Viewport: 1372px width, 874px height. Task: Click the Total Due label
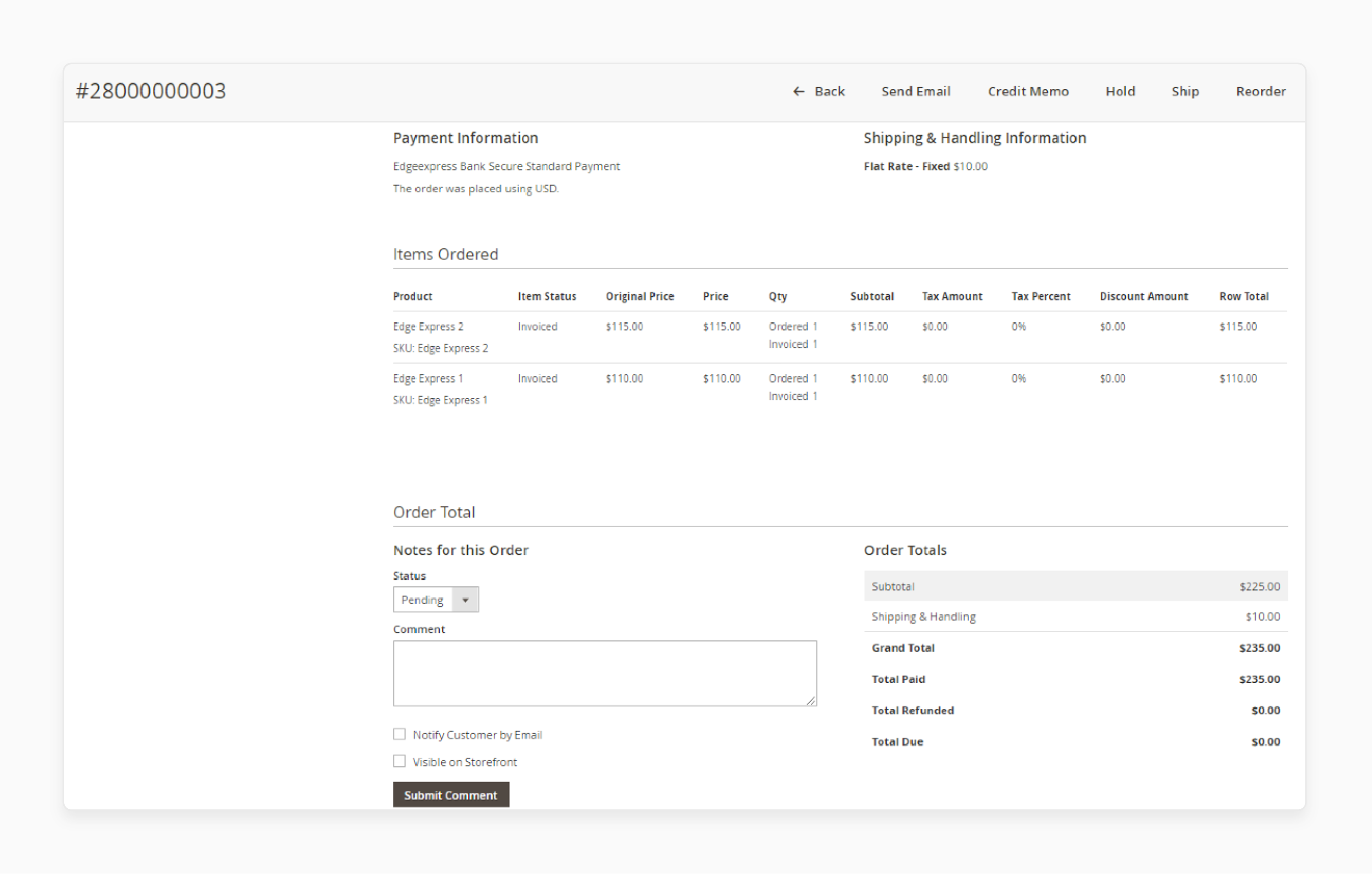click(x=897, y=742)
